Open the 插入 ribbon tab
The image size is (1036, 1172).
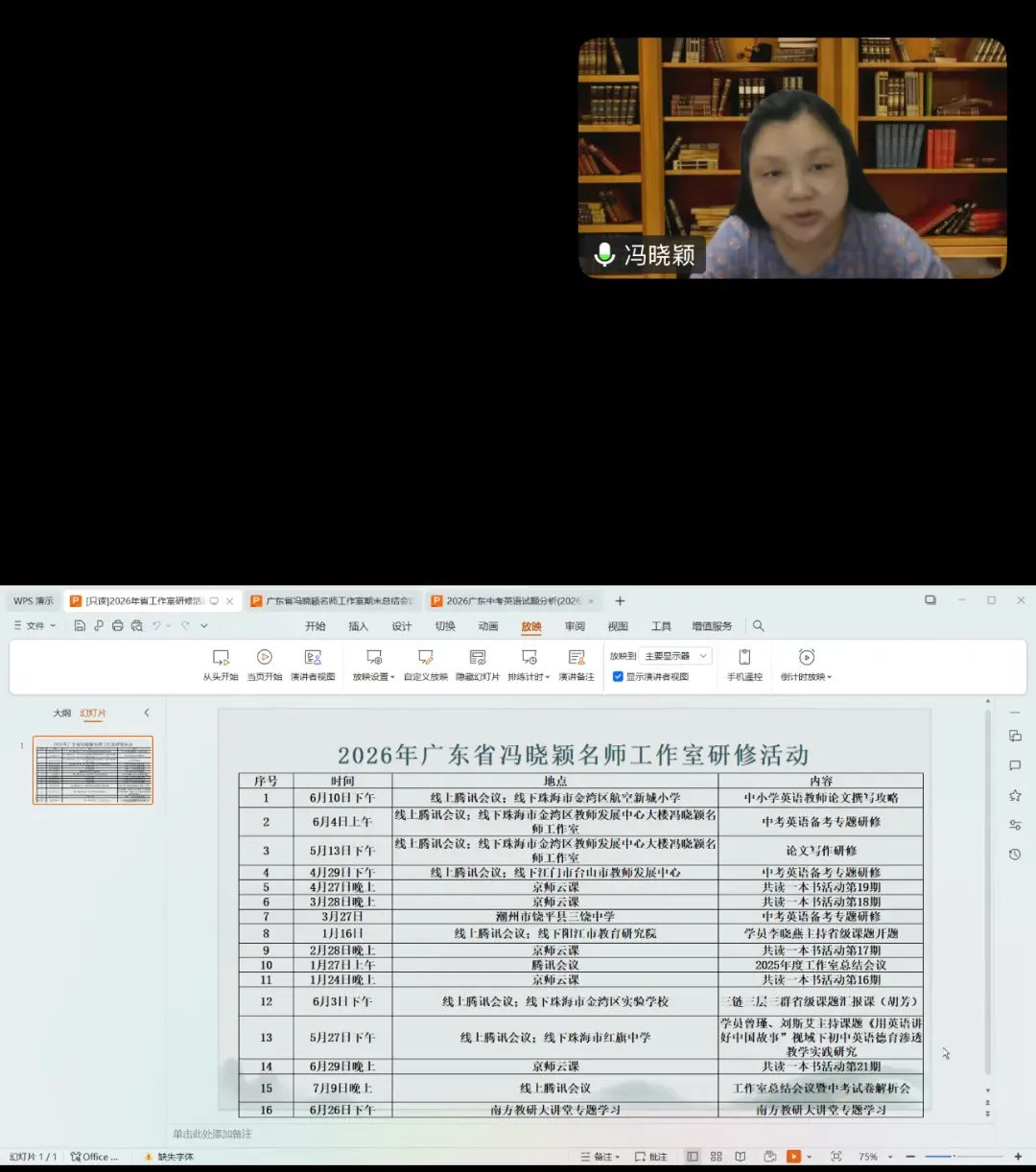(359, 626)
